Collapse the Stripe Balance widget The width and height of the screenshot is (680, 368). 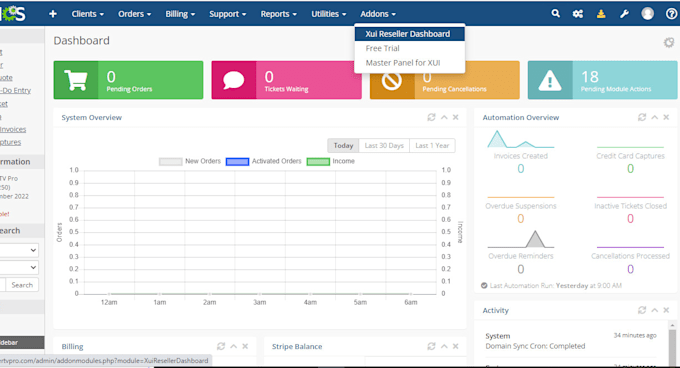[x=444, y=346]
